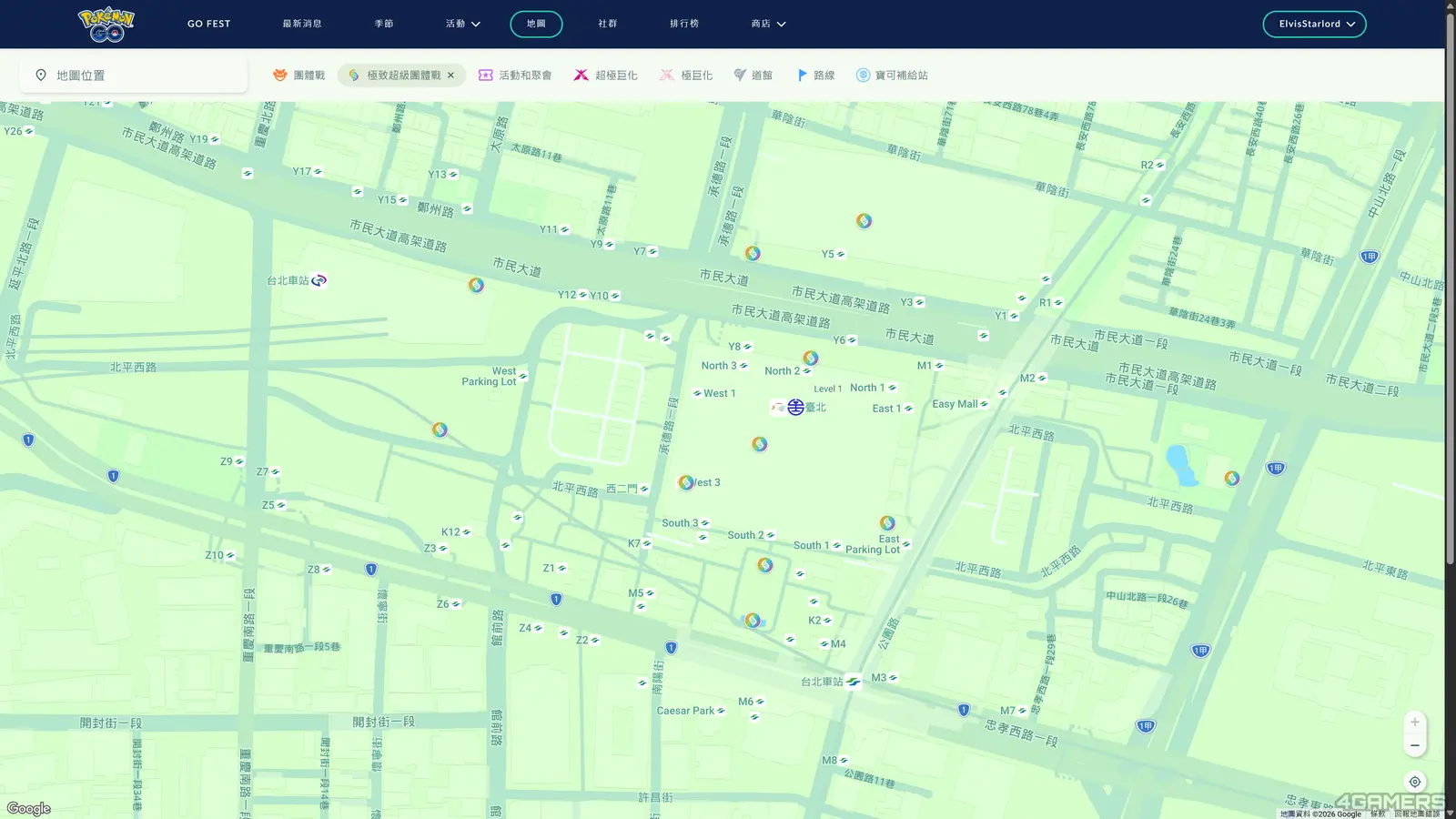1456x819 pixels.
Task: Click the 回報地圖錯誤 report link
Action: pyautogui.click(x=1417, y=814)
